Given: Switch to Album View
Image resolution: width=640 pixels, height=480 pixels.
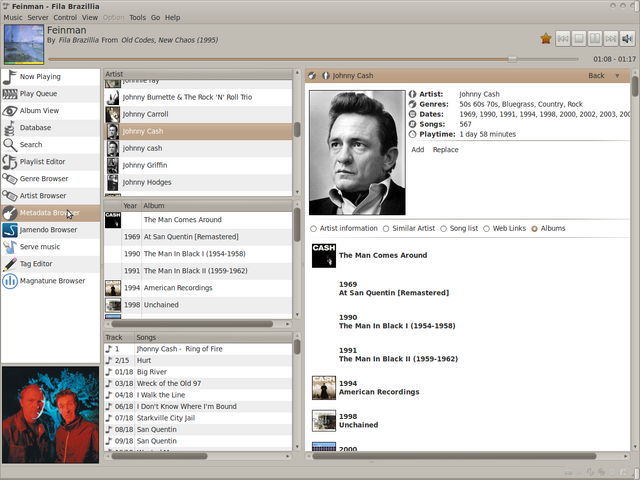Looking at the screenshot, I should [x=50, y=111].
